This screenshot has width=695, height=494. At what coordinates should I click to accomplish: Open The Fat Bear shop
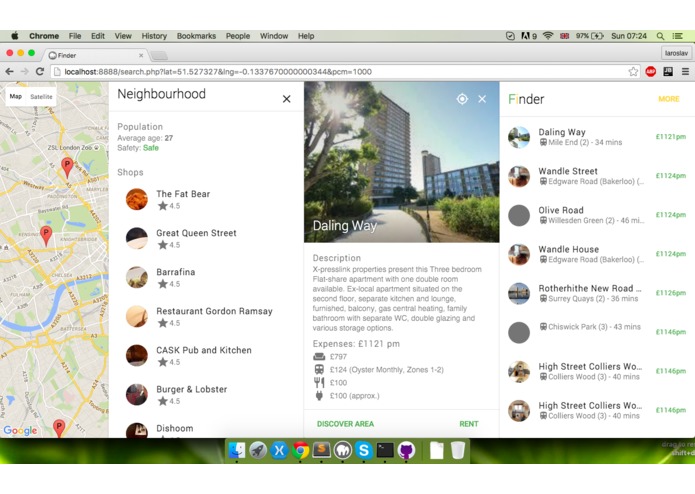[206, 199]
